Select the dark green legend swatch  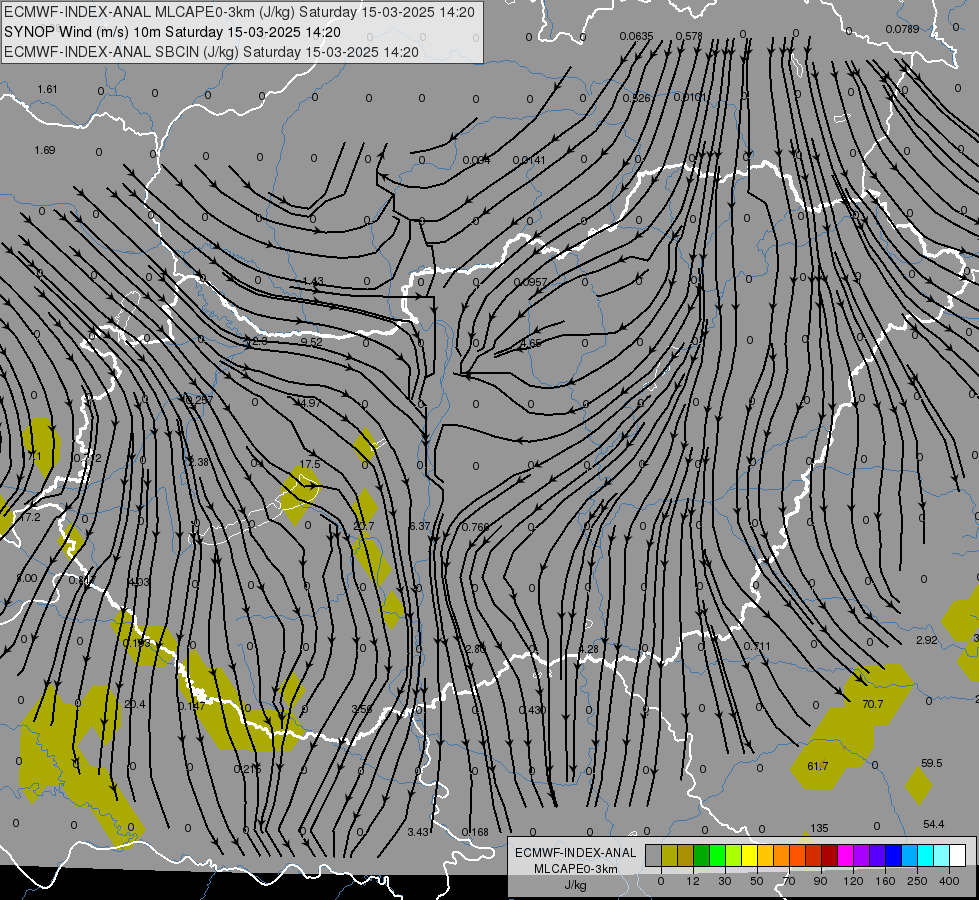pyautogui.click(x=702, y=855)
